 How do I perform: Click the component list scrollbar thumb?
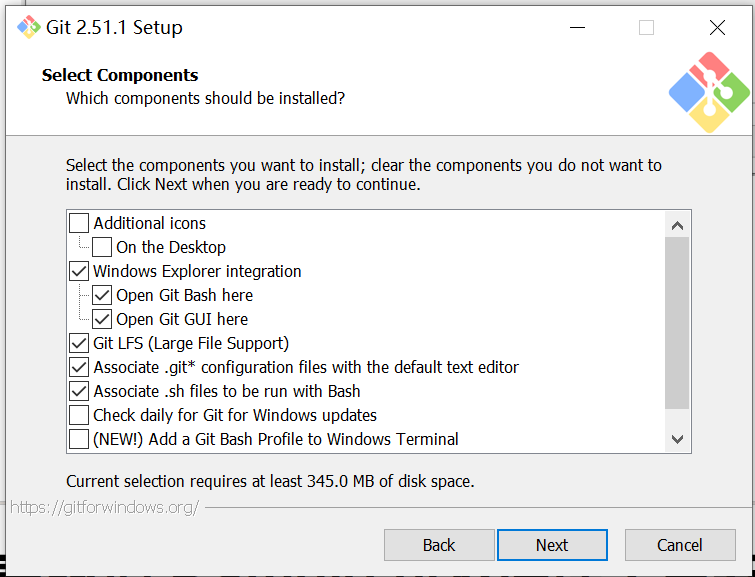[677, 325]
